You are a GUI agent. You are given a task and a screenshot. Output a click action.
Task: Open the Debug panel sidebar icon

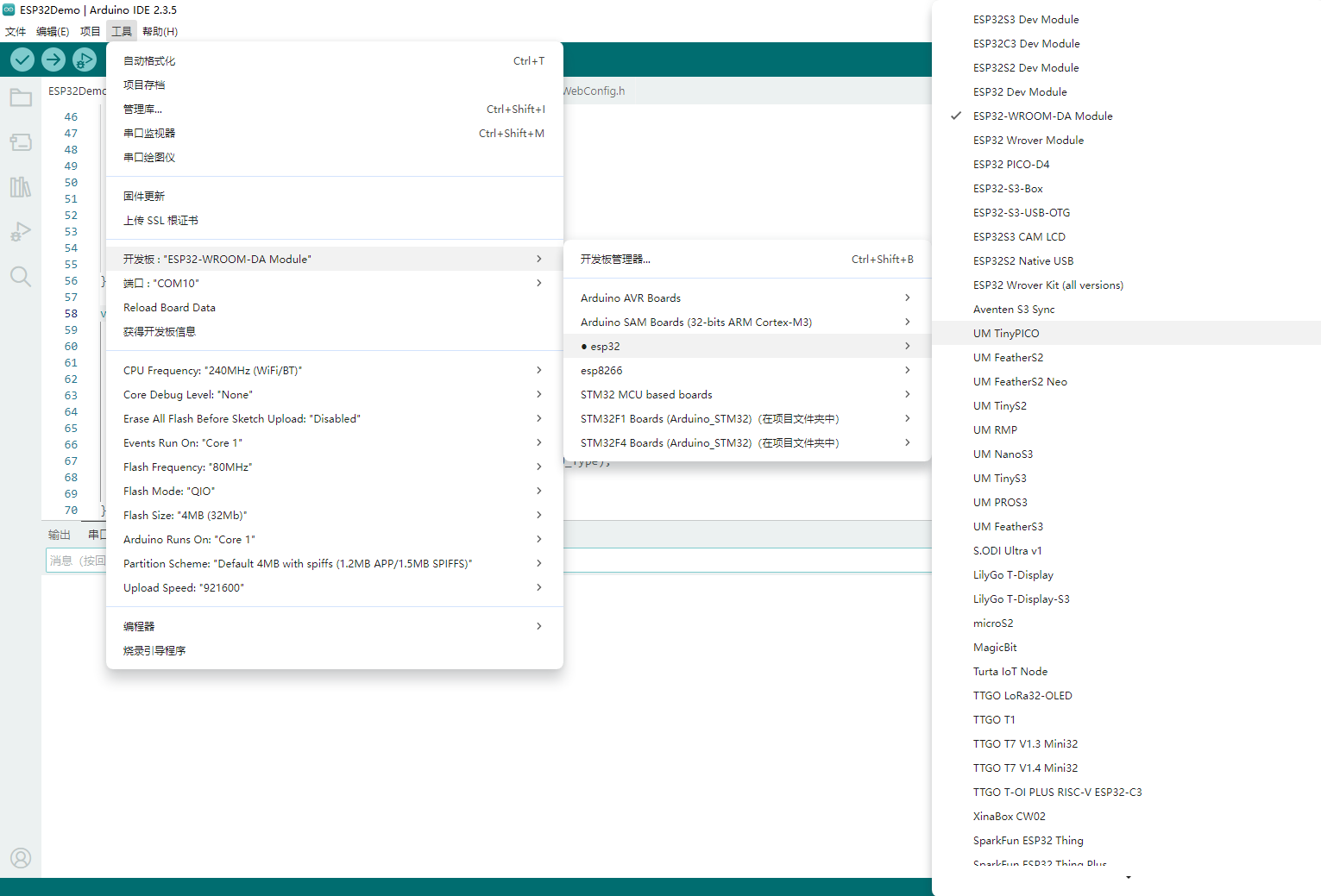pos(21,232)
